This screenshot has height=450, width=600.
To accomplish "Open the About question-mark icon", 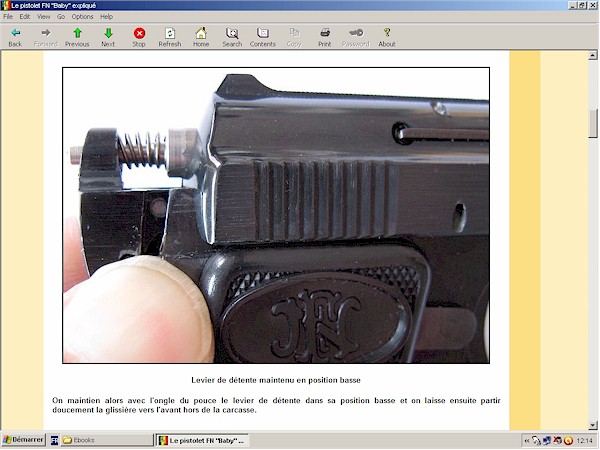I will (387, 33).
